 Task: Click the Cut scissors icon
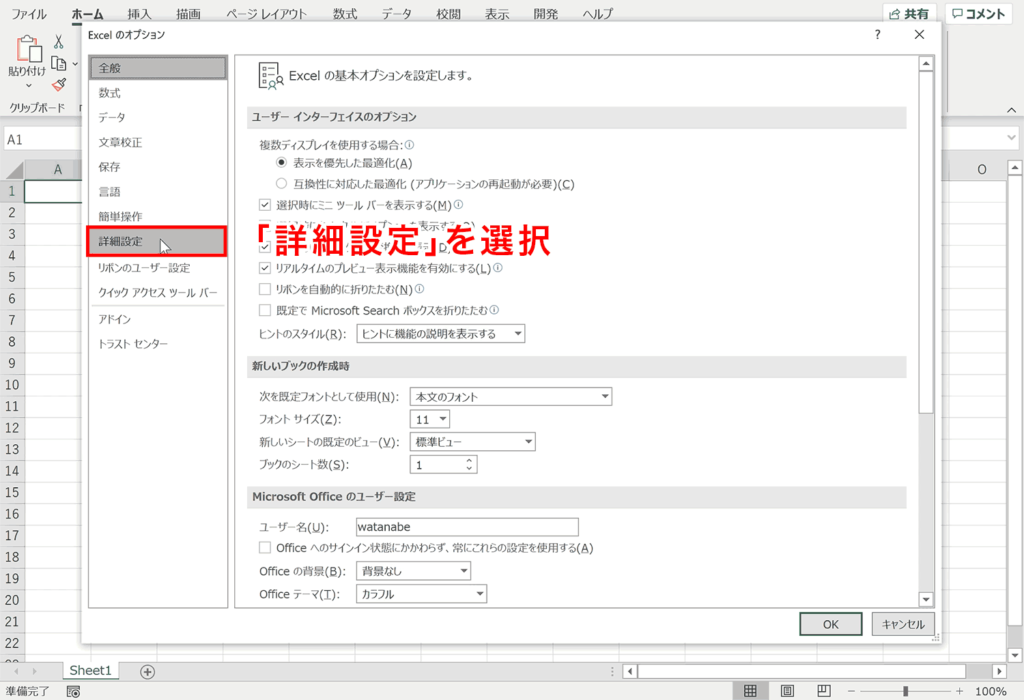click(59, 42)
